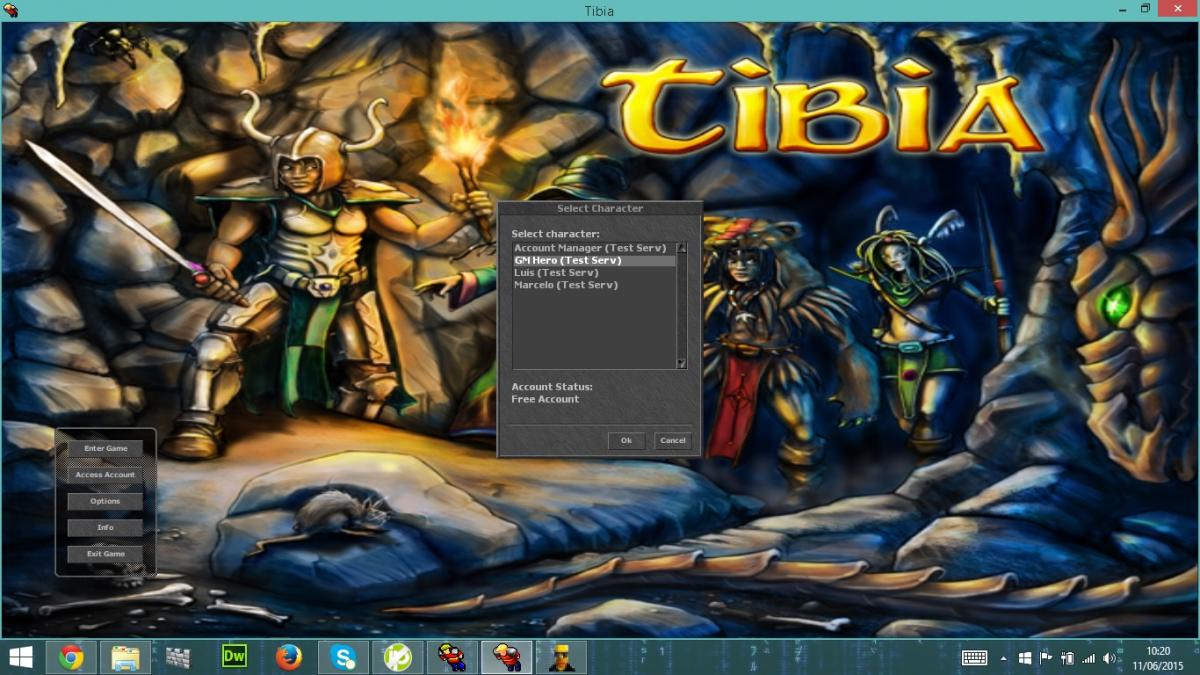Click the character list scroll-up arrow

tap(682, 247)
